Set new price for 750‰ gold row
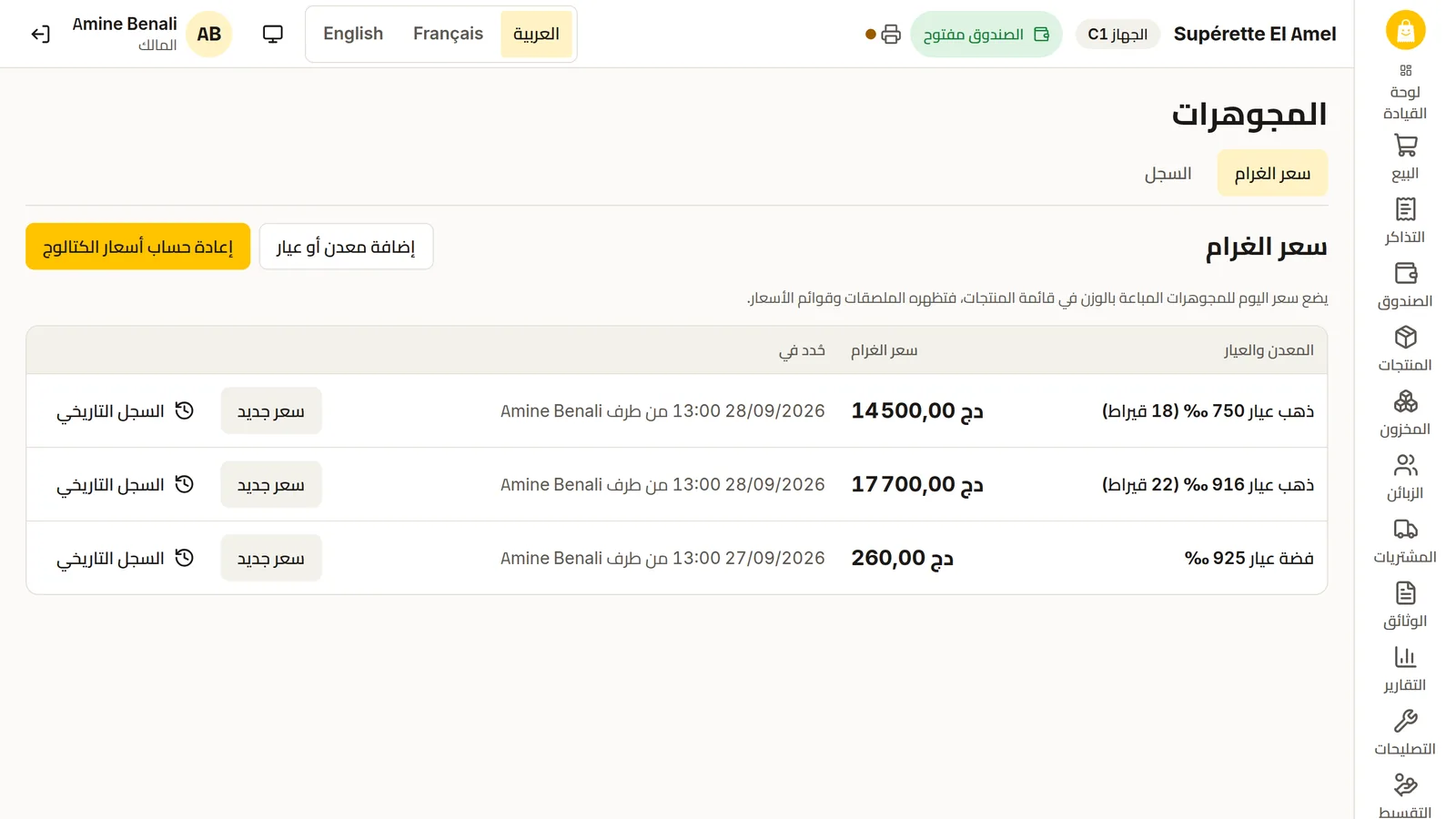Viewport: 1456px width, 819px height. 271,410
